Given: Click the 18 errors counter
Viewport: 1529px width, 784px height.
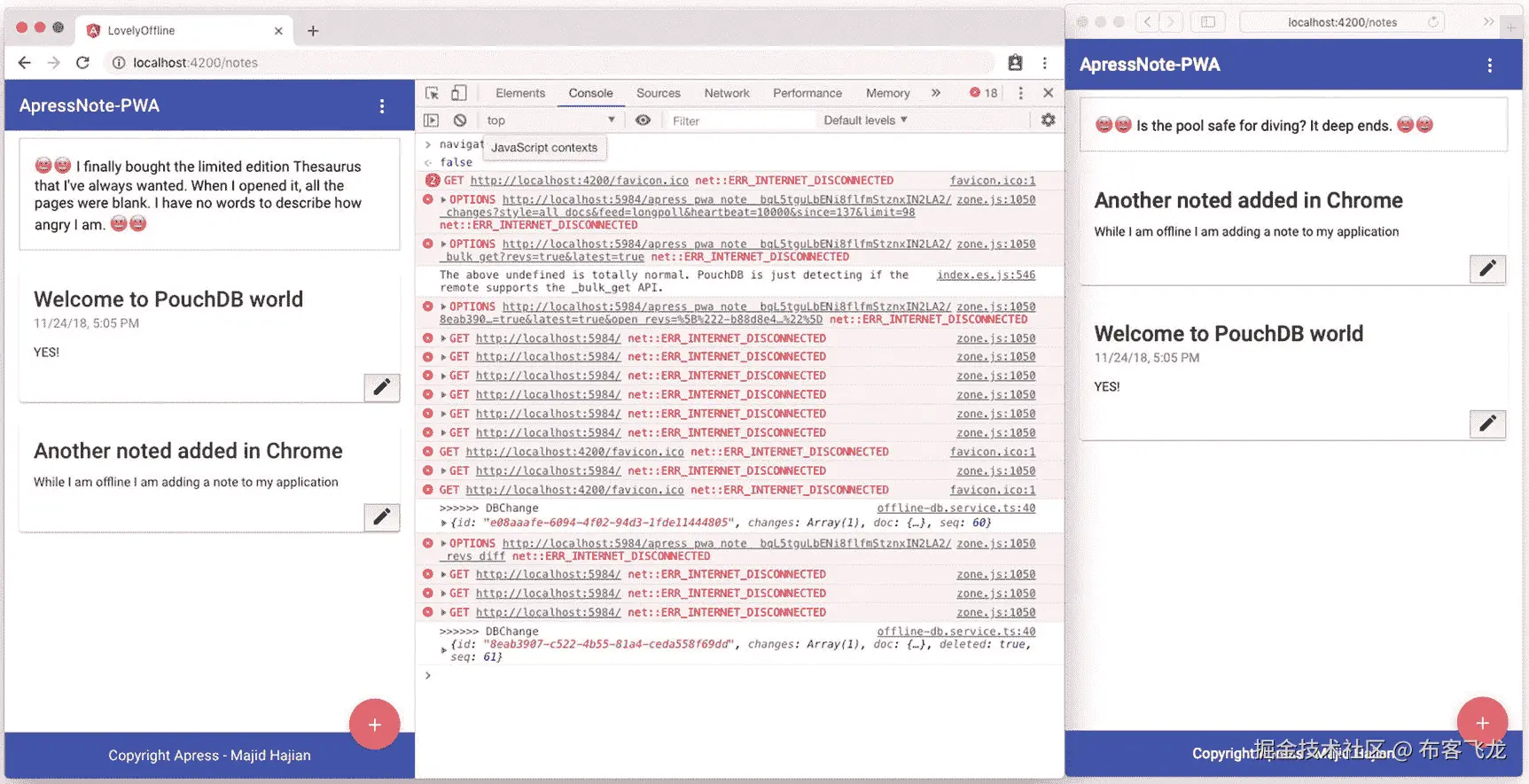Looking at the screenshot, I should [984, 93].
